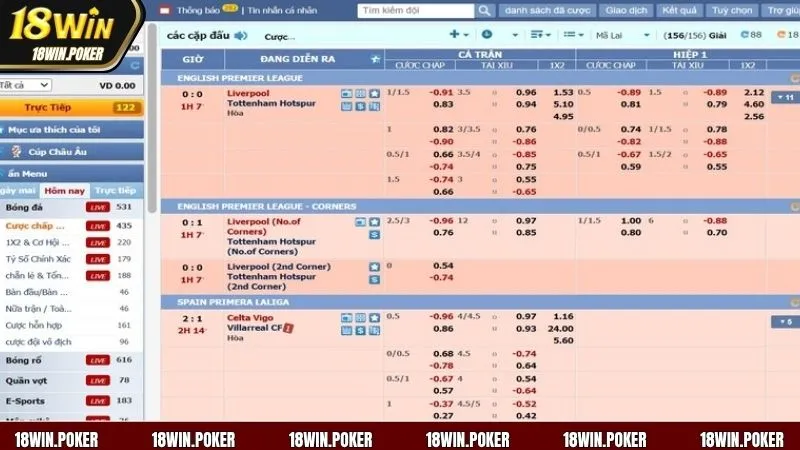Open statistics chart icon for Celta Vigo match
This screenshot has height=450, width=800.
[x=346, y=331]
